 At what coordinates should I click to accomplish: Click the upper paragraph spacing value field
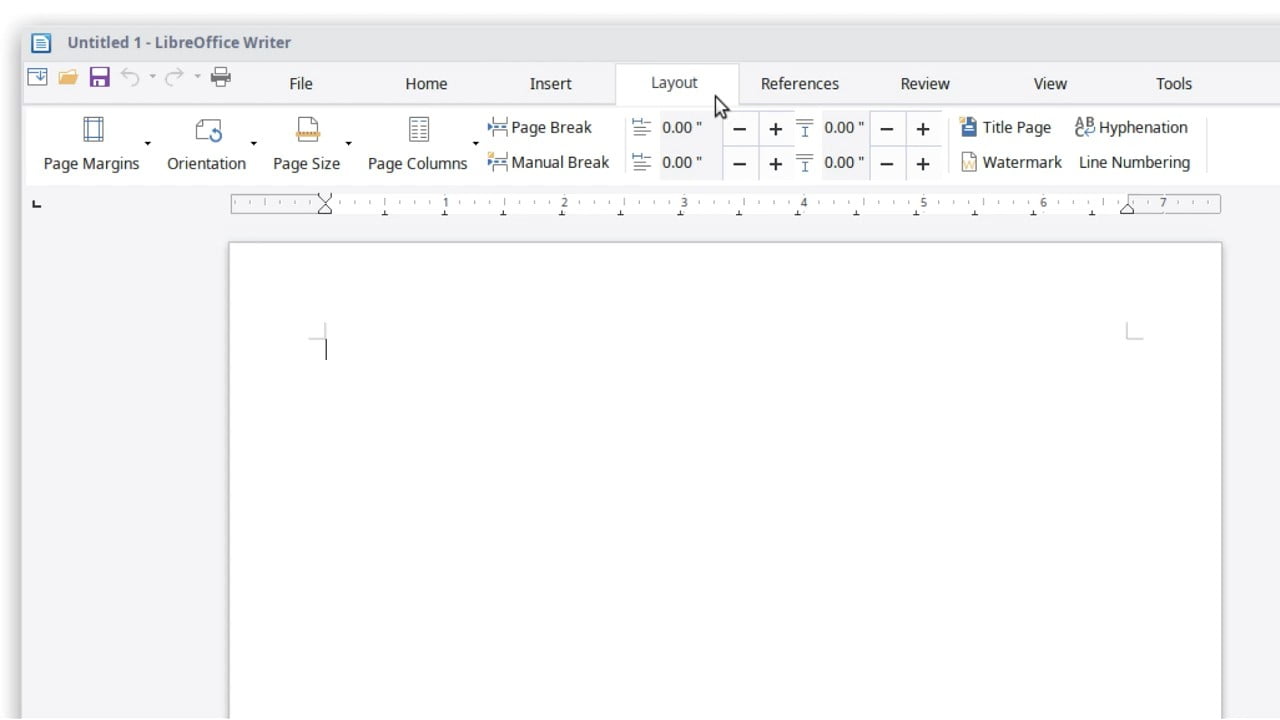click(x=844, y=127)
